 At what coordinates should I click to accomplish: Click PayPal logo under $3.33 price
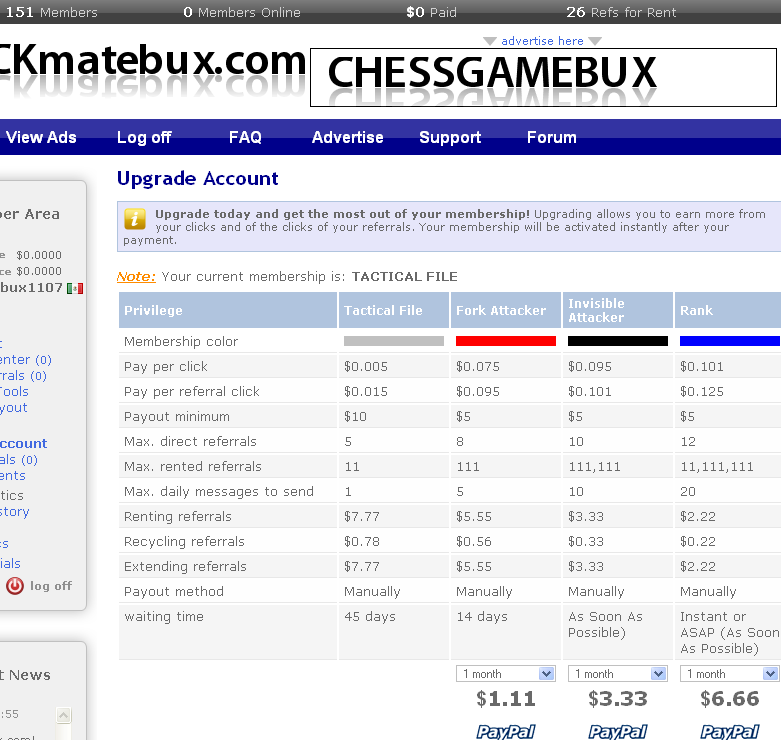click(618, 732)
